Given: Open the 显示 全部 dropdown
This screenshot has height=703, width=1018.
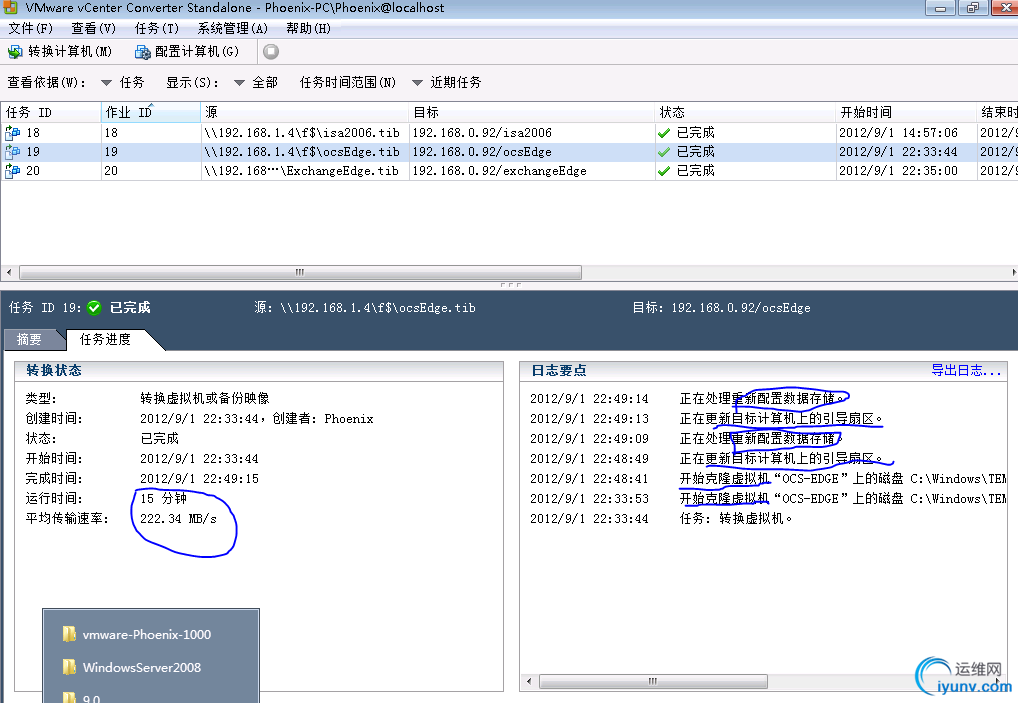Looking at the screenshot, I should pyautogui.click(x=255, y=82).
